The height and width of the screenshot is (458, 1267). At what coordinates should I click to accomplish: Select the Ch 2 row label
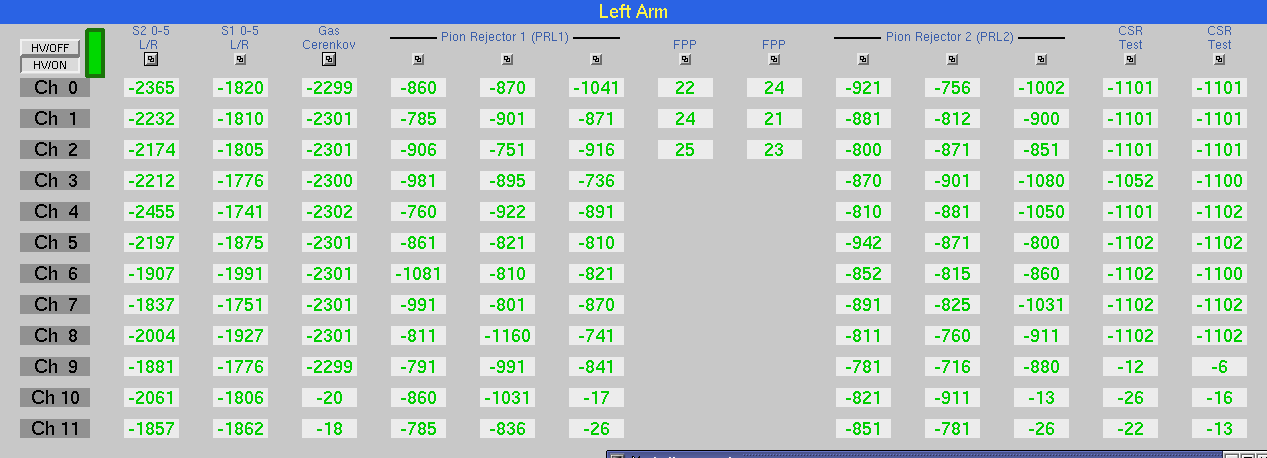[x=55, y=150]
